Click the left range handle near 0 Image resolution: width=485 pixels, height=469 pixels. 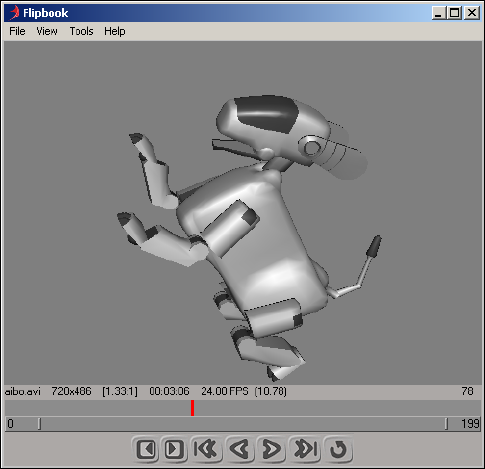[x=39, y=424]
